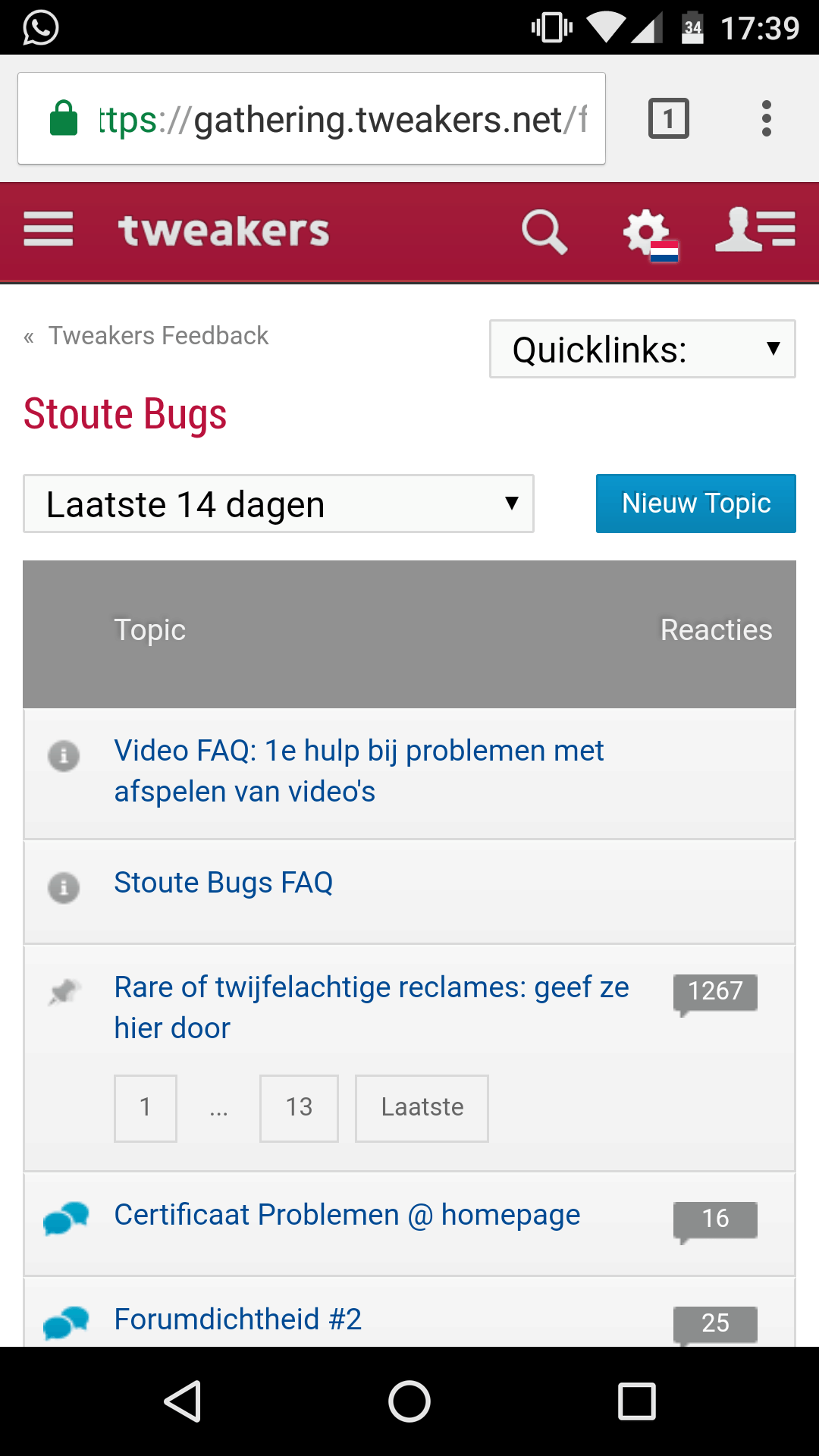Open the browser tab switcher
This screenshot has width=819, height=1456.
pos(668,118)
